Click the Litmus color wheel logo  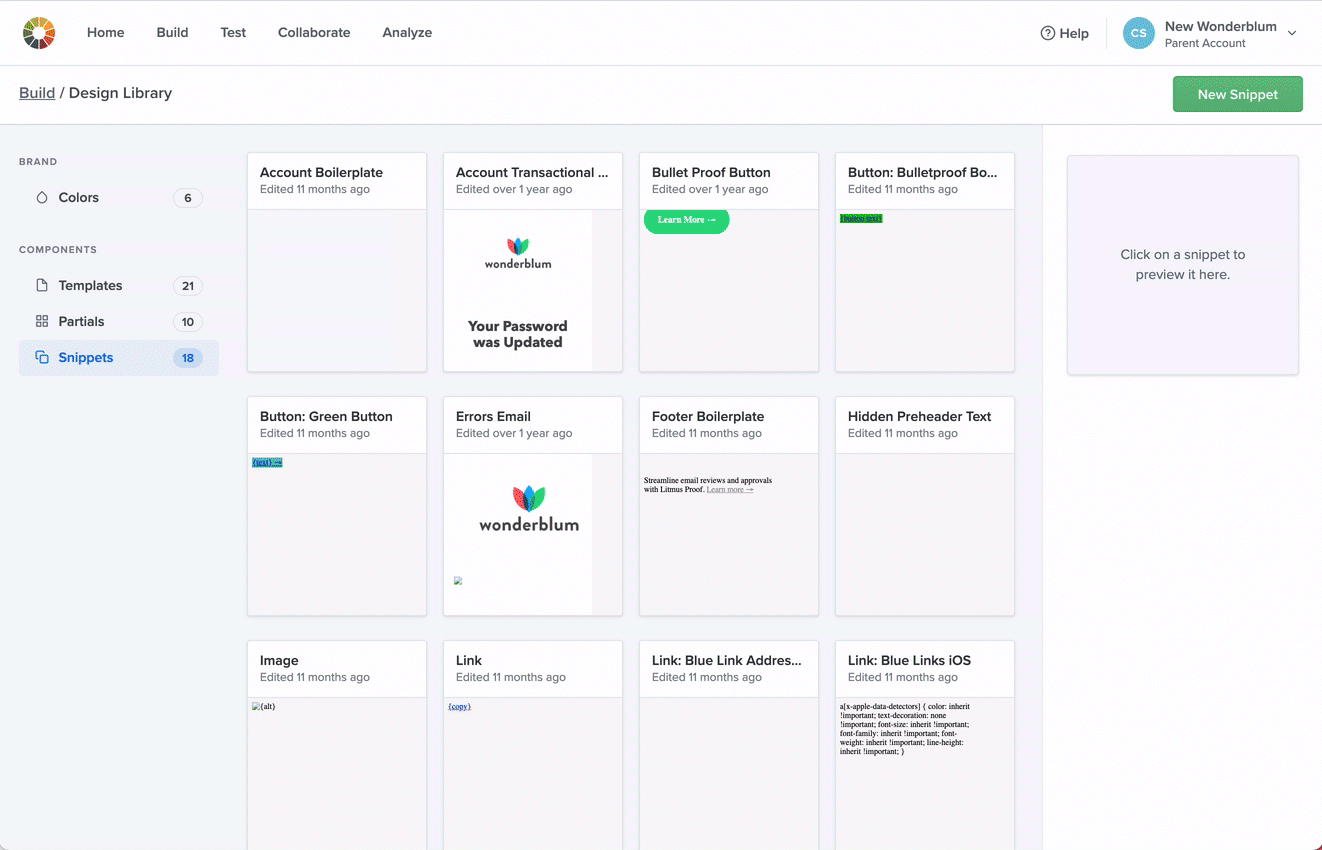[39, 33]
